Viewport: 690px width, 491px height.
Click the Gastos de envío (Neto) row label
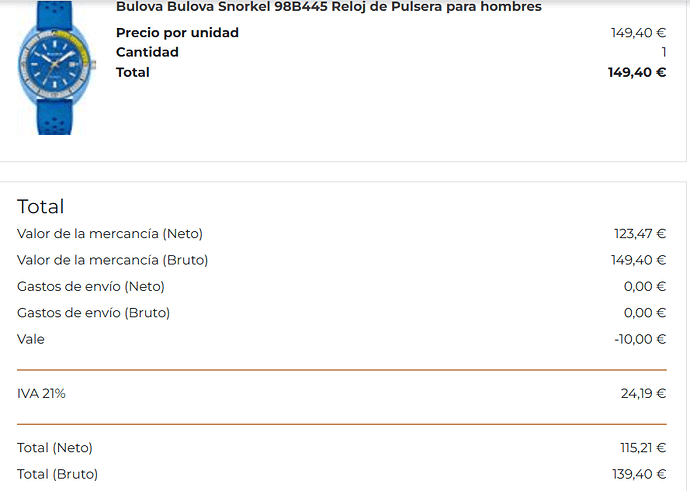click(91, 287)
